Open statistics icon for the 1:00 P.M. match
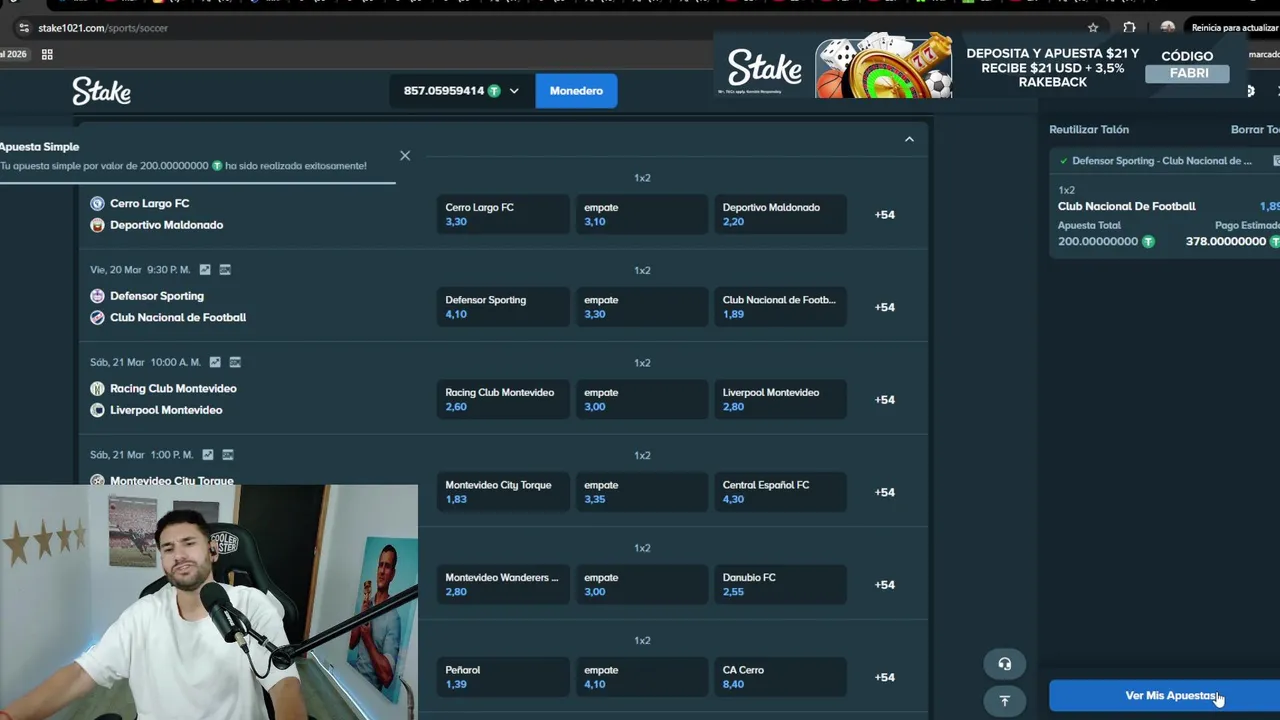 pos(208,455)
